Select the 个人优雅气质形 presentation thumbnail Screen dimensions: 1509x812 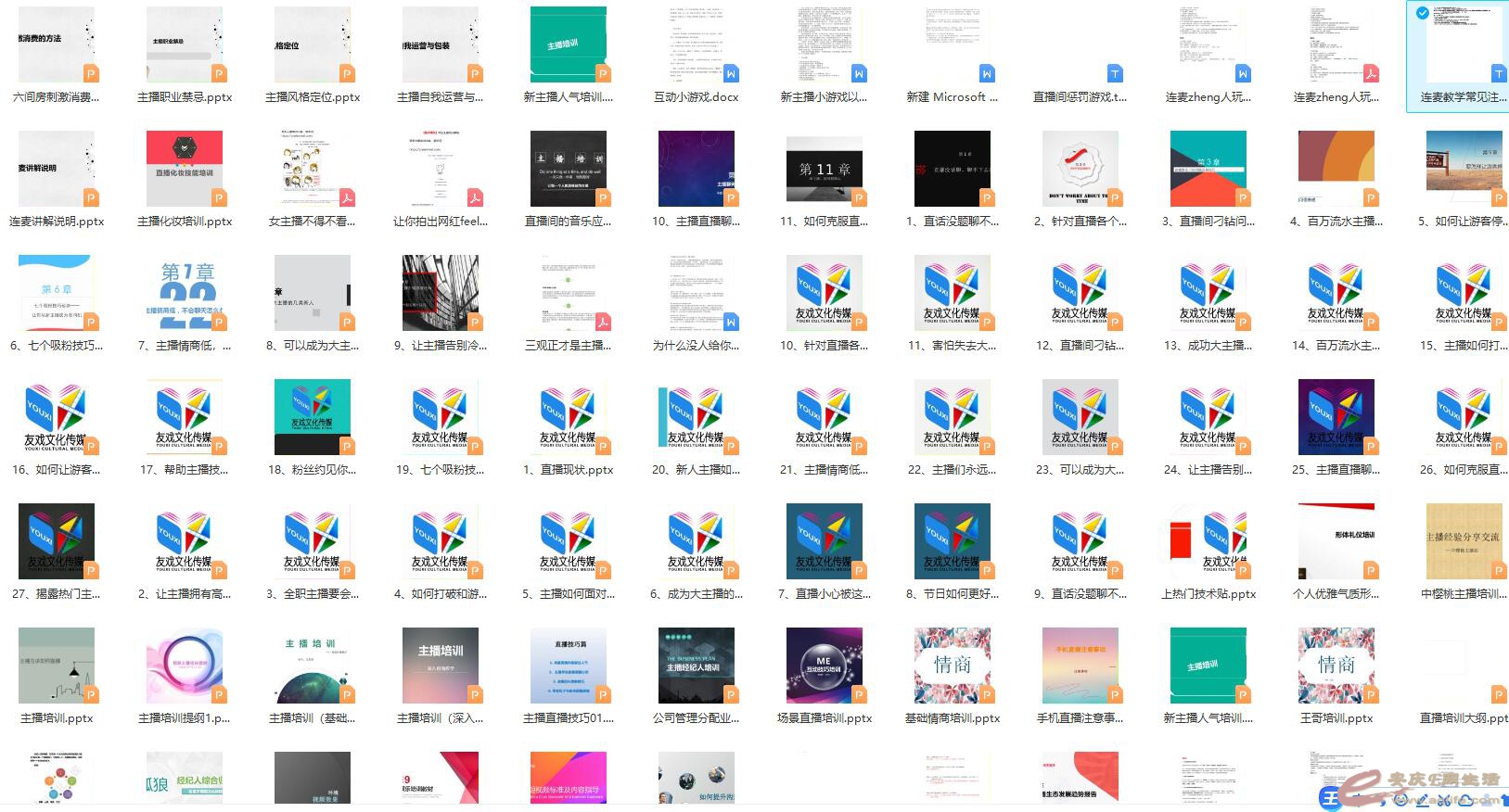tap(1336, 541)
